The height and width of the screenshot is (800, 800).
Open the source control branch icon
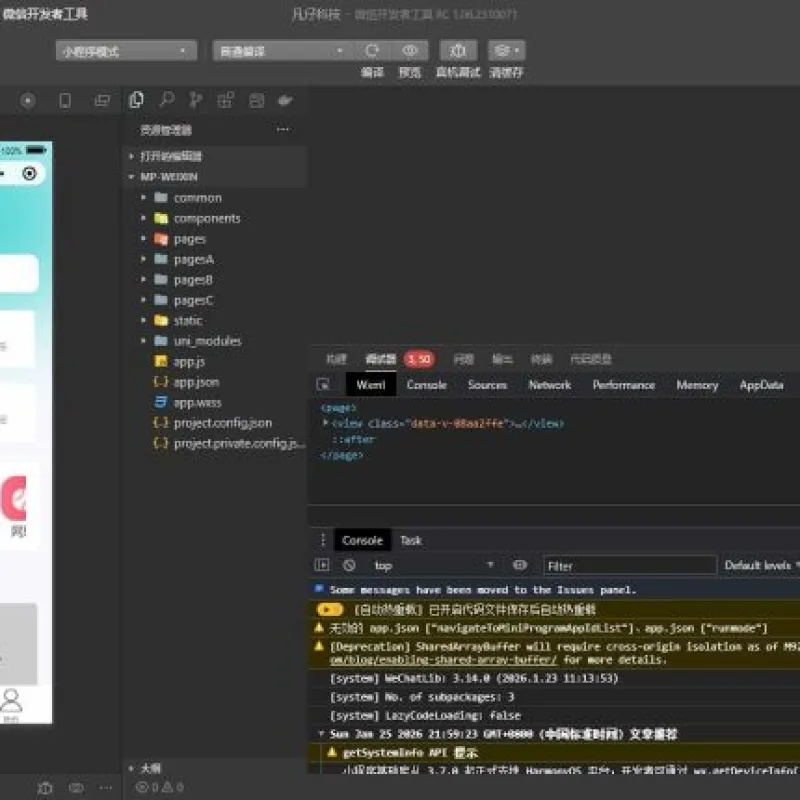[x=195, y=100]
